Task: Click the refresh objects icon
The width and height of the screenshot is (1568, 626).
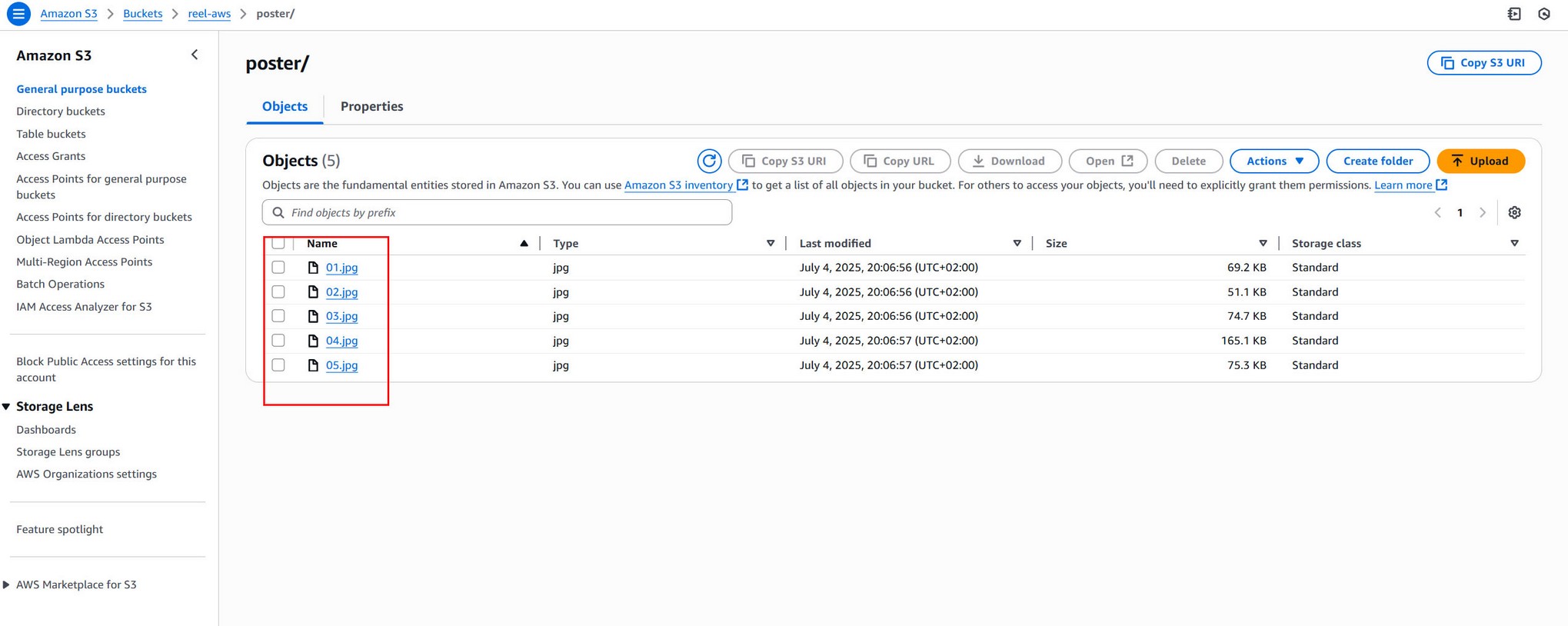Action: tap(708, 161)
